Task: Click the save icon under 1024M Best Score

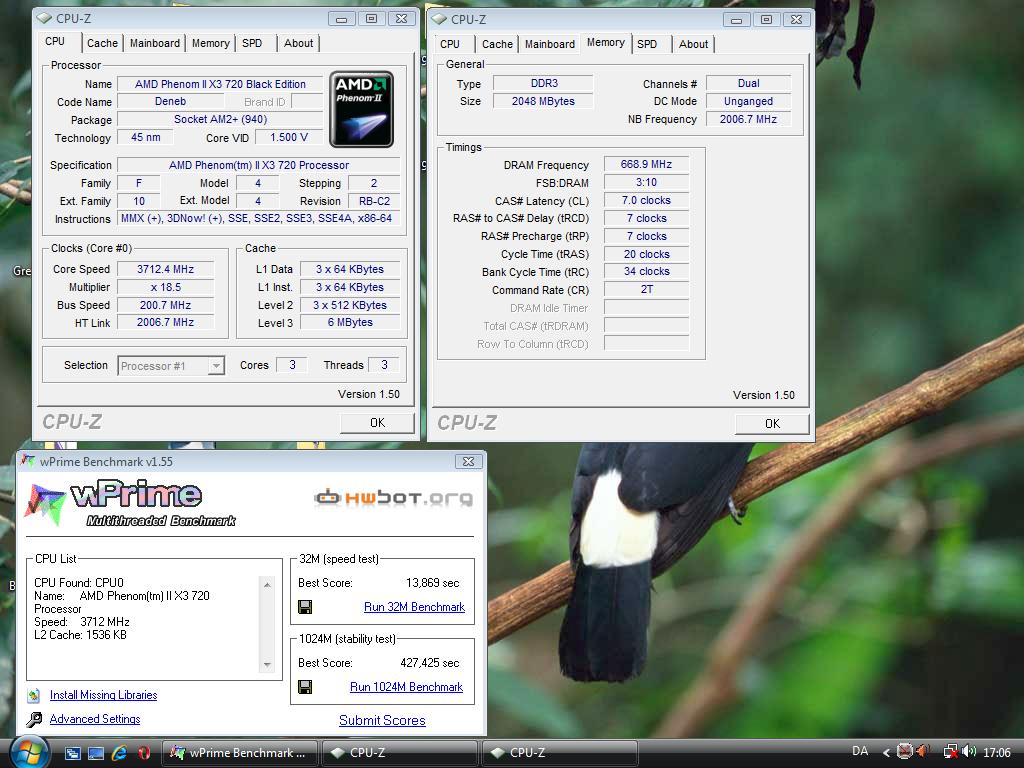Action: pos(304,686)
